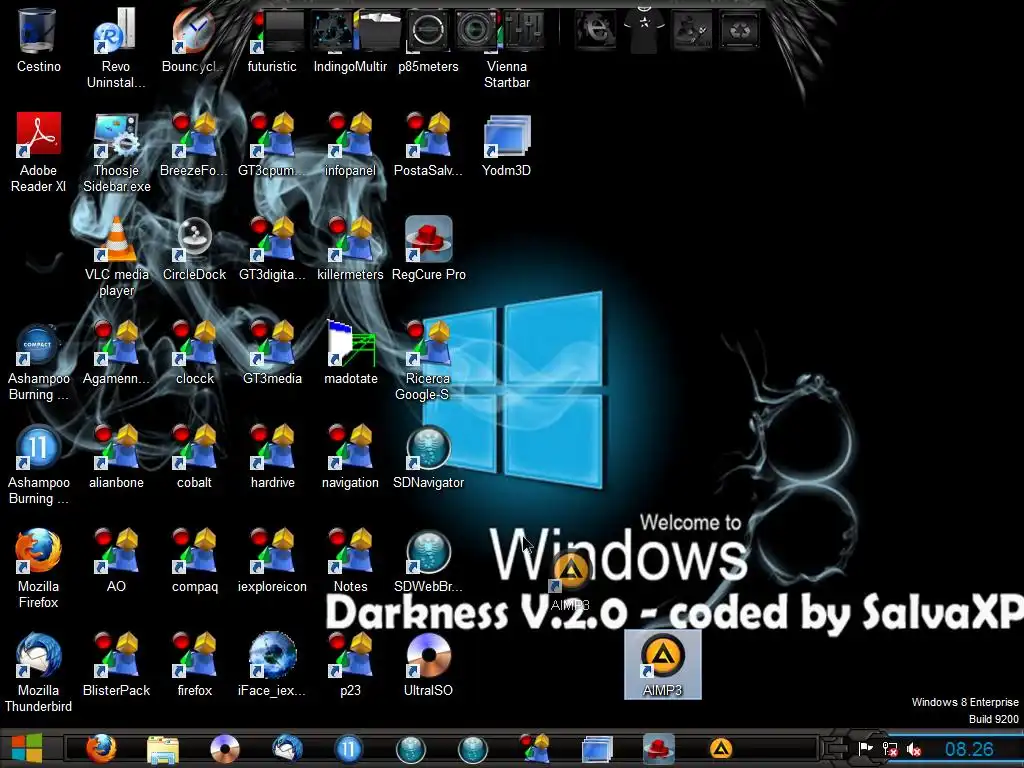Viewport: 1024px width, 768px height.
Task: Unmute the volume icon in system tray
Action: coord(914,750)
